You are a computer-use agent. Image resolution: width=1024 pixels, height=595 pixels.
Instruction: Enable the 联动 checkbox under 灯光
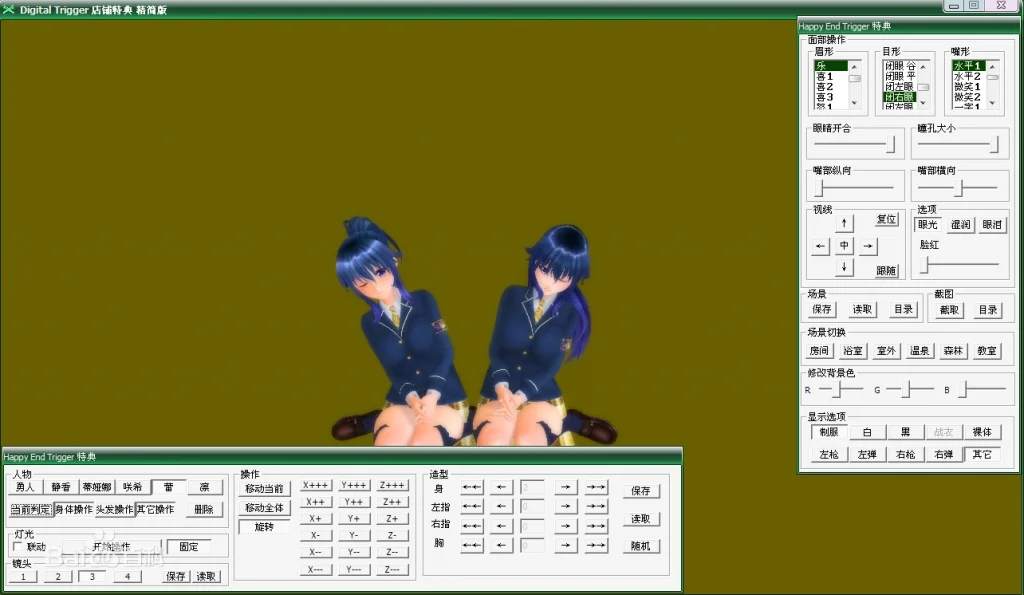[x=19, y=546]
